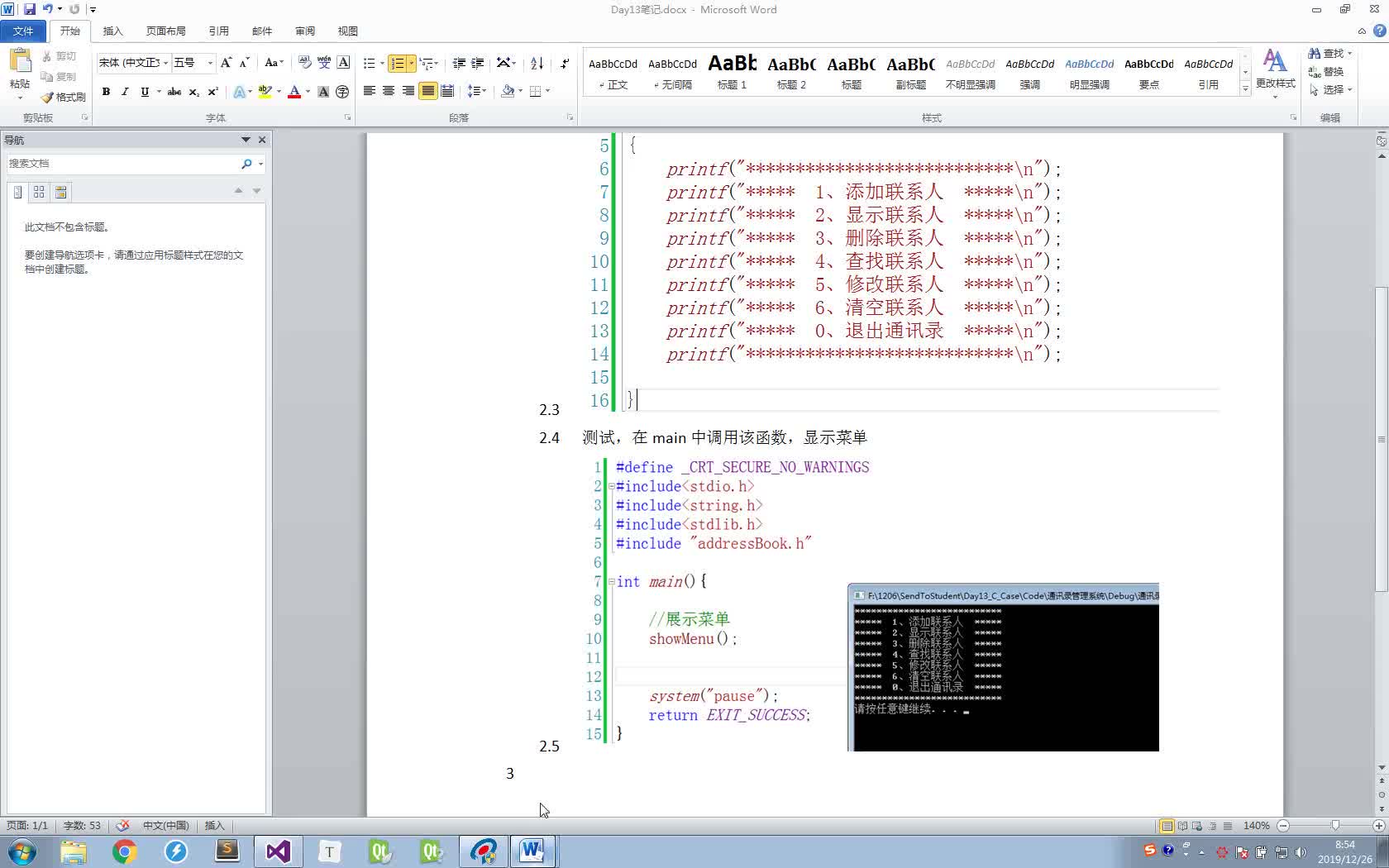1389x868 pixels.
Task: Click the Format Painter (格式刷) button
Action: click(x=64, y=97)
